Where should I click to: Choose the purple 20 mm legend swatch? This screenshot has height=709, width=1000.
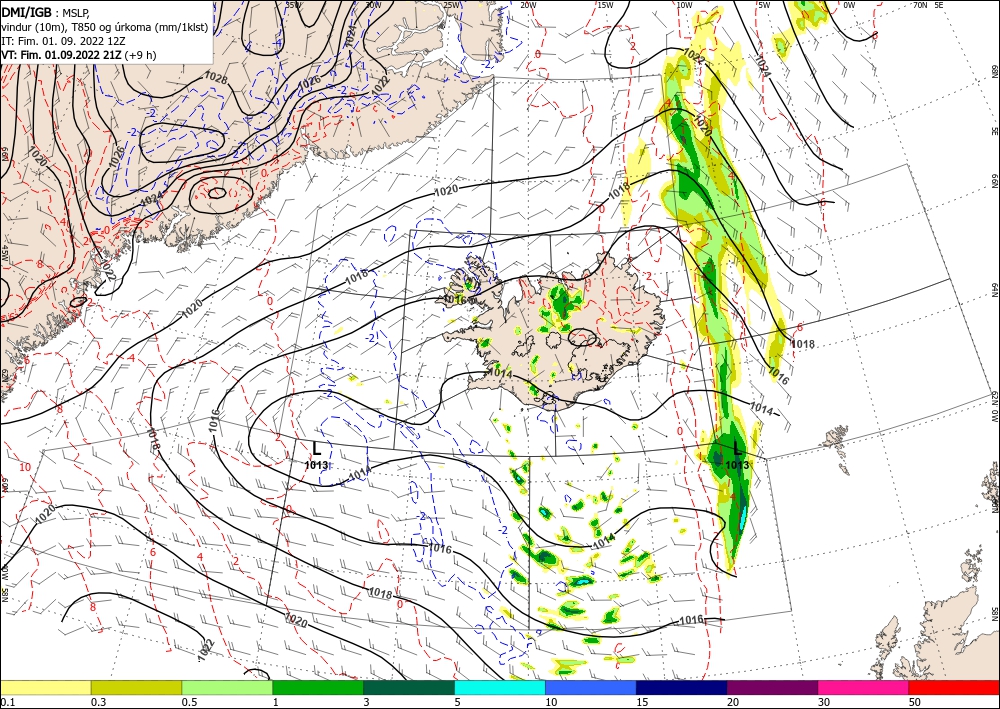(772, 687)
